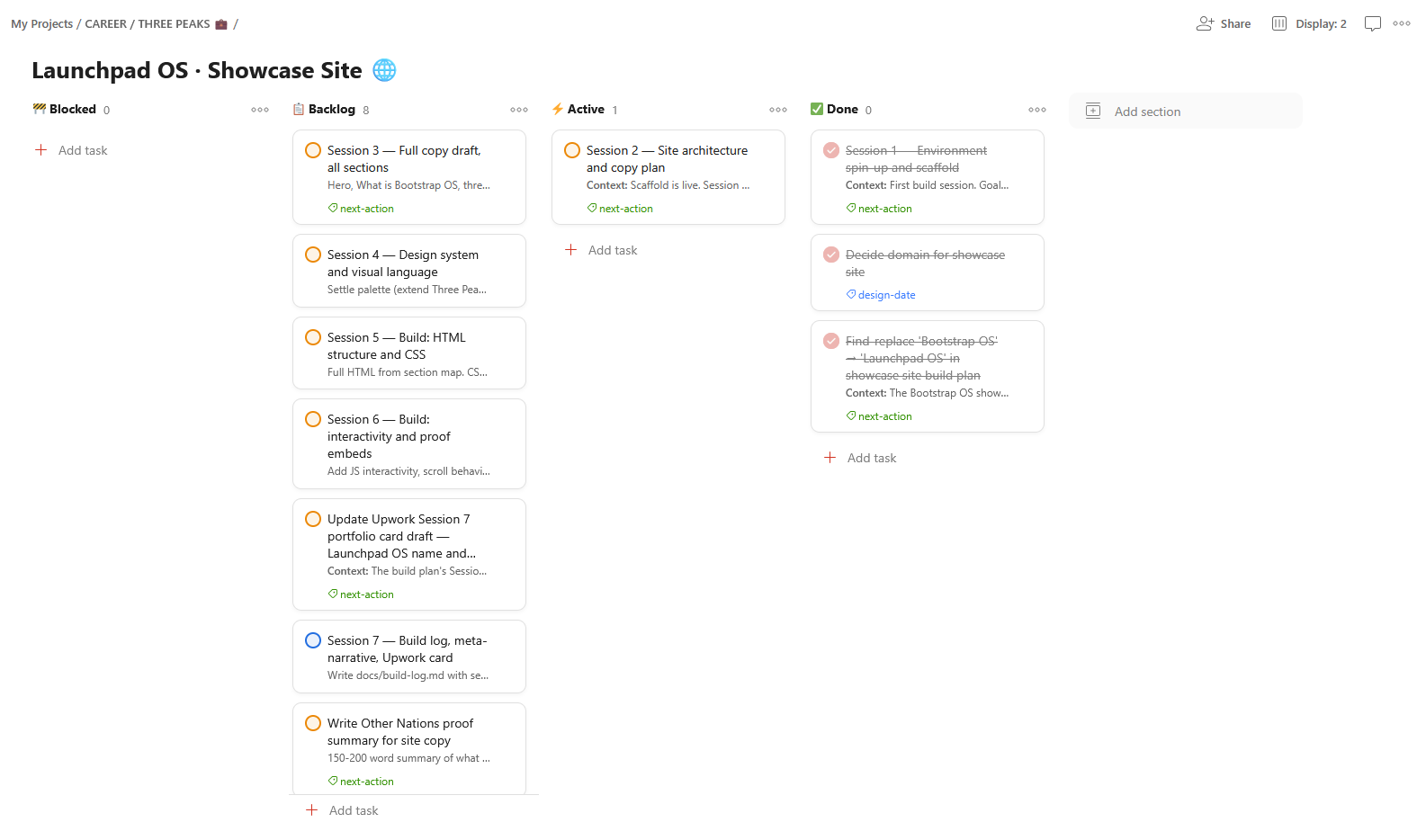Uncheck Session 1 Environment spin-up task
The height and width of the screenshot is (840, 1426).
[831, 150]
